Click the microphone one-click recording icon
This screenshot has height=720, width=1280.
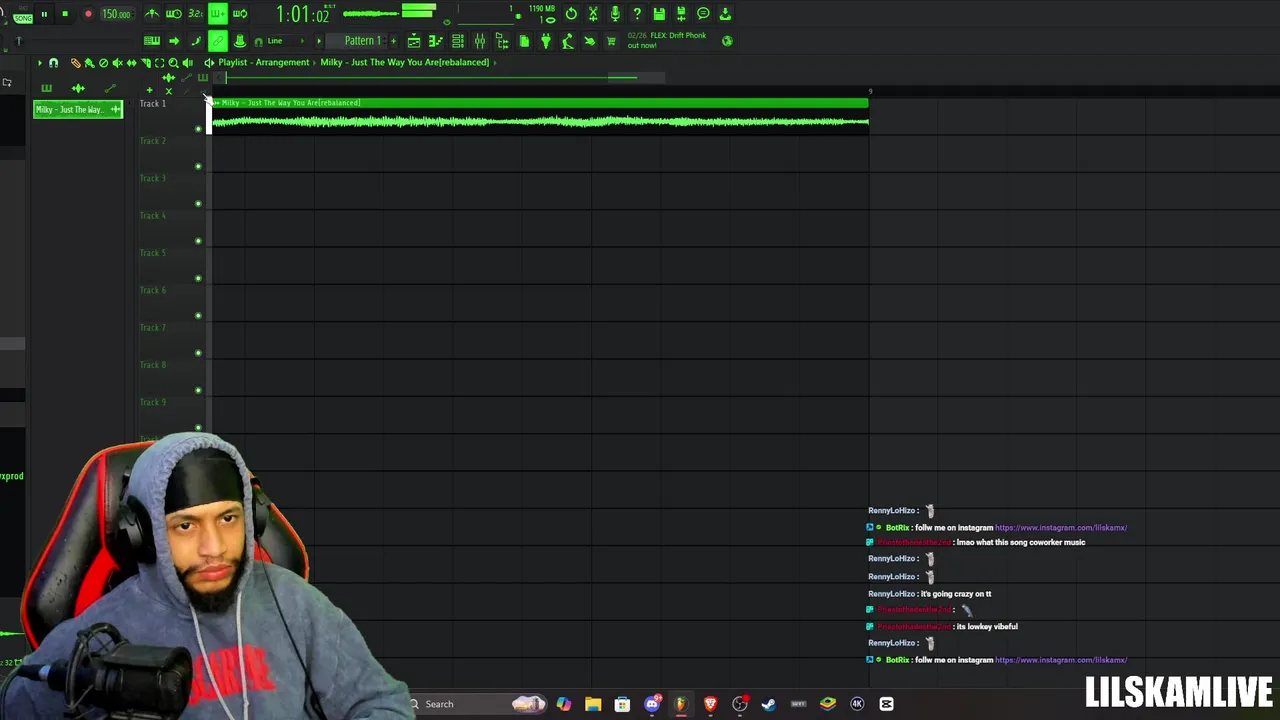tap(615, 14)
